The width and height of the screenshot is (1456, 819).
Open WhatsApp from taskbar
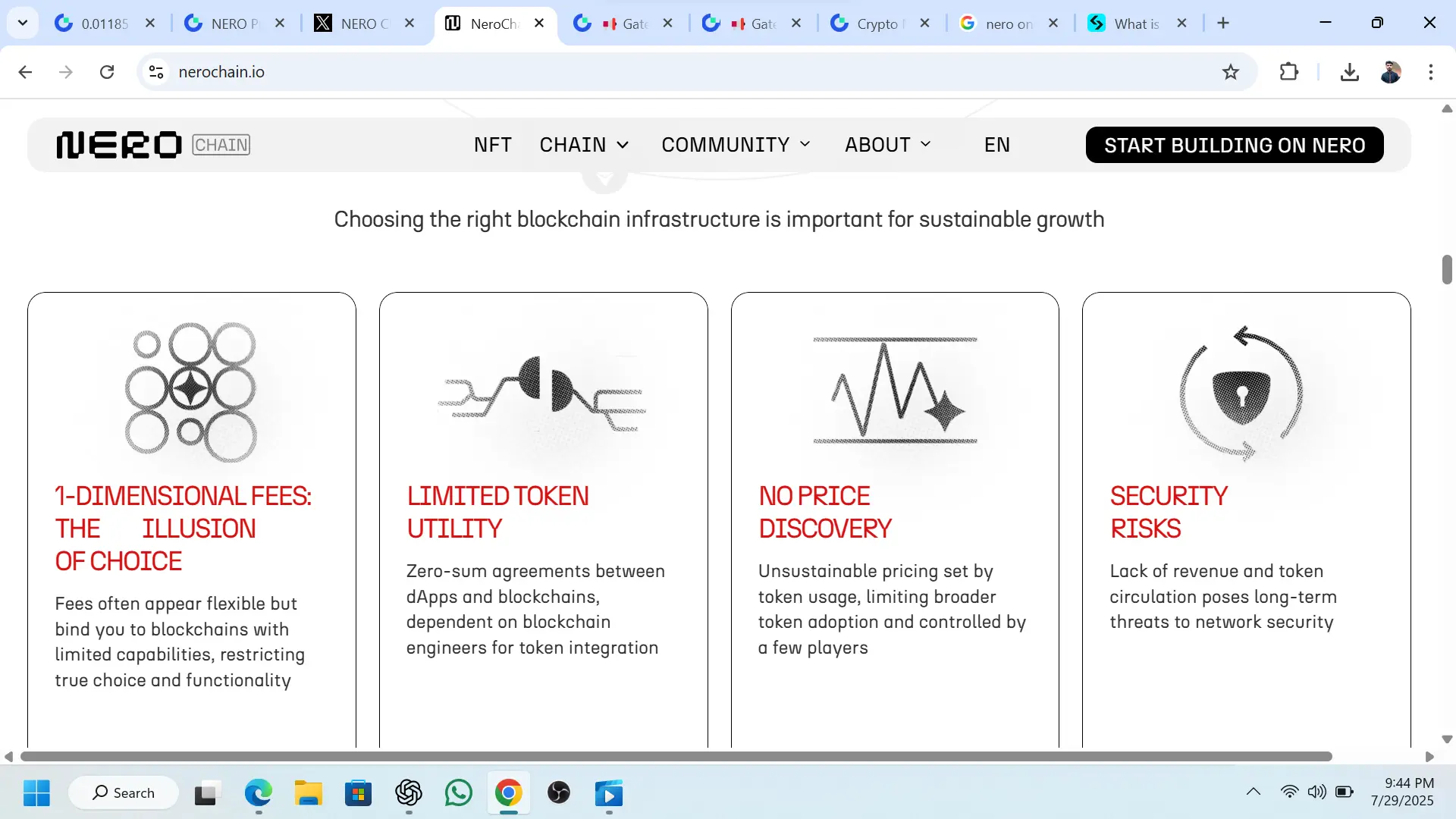coord(459,793)
